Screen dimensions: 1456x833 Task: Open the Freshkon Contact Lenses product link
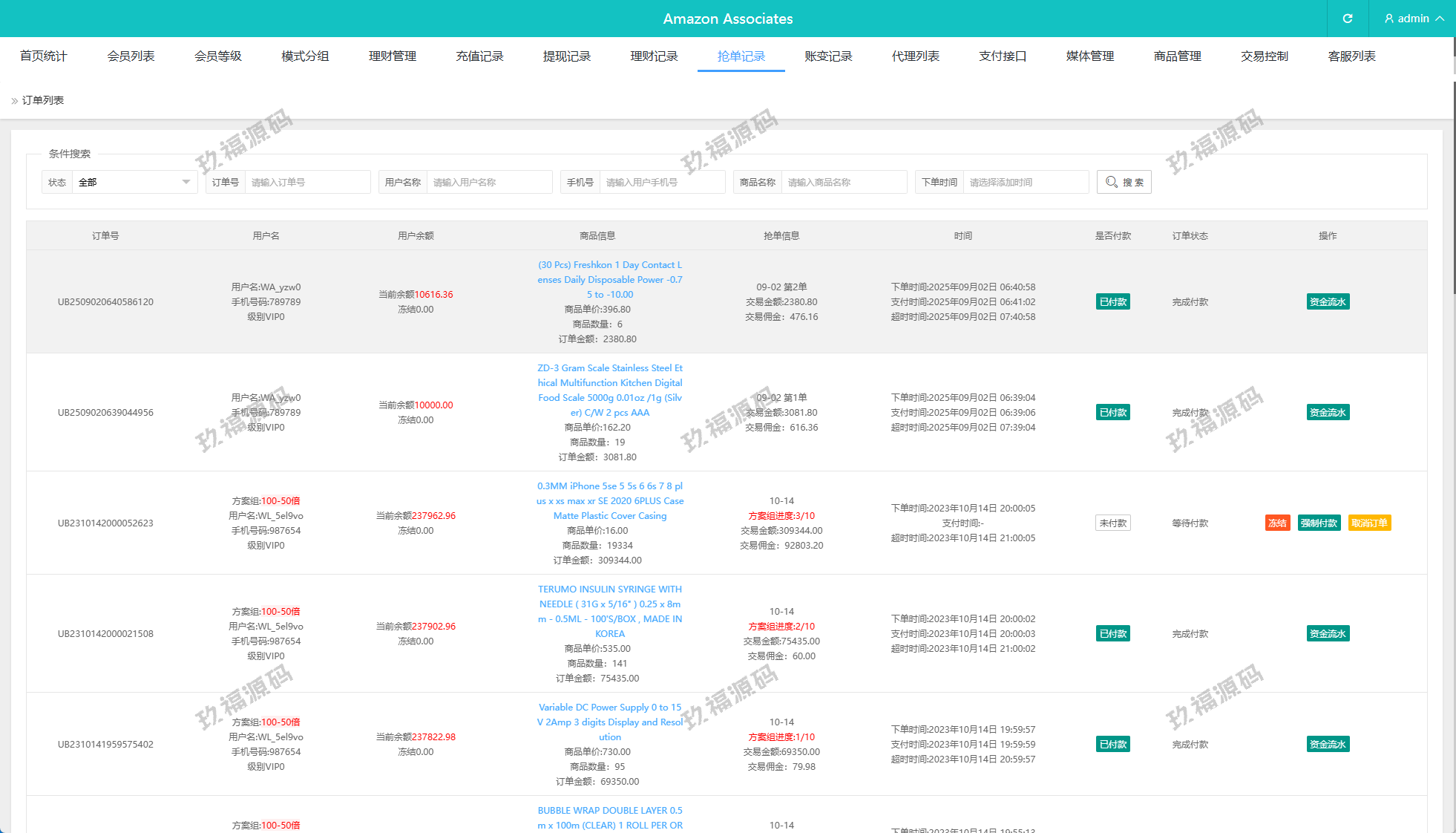609,280
